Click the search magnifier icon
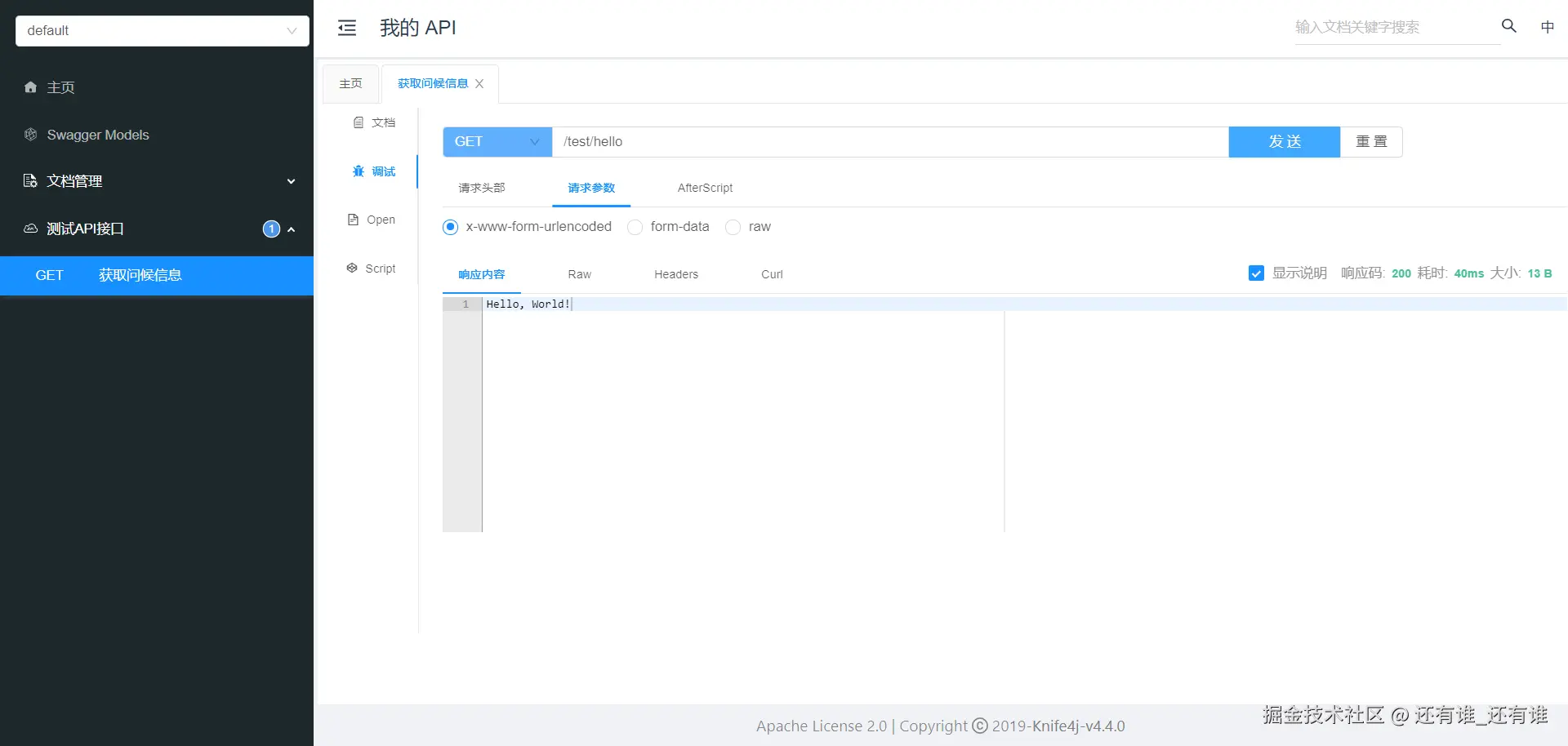The image size is (1568, 746). (x=1509, y=26)
